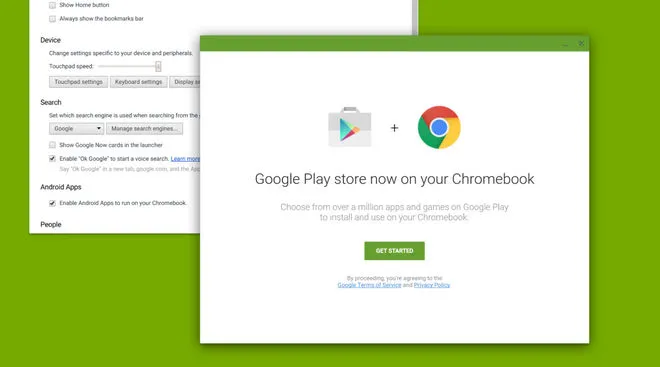Click the Android Apps section heading
The image size is (660, 367).
tap(61, 187)
